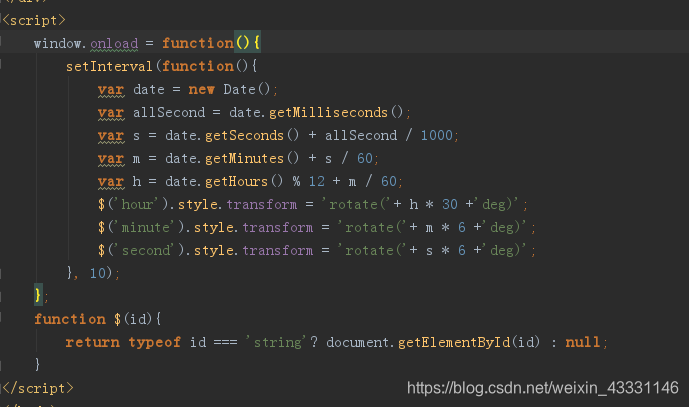Click 'var' on the 'date = new Date' line
This screenshot has width=689, height=407.
click(111, 89)
